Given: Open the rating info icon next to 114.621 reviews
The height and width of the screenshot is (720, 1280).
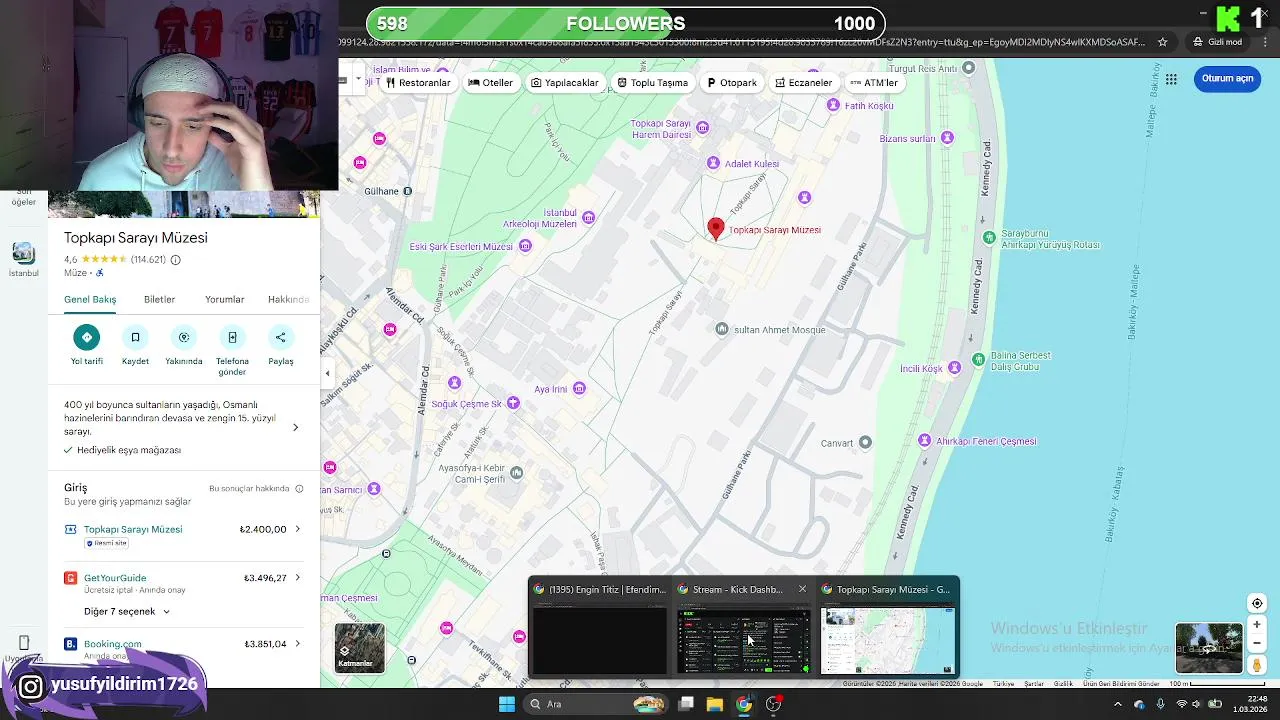Looking at the screenshot, I should [176, 260].
